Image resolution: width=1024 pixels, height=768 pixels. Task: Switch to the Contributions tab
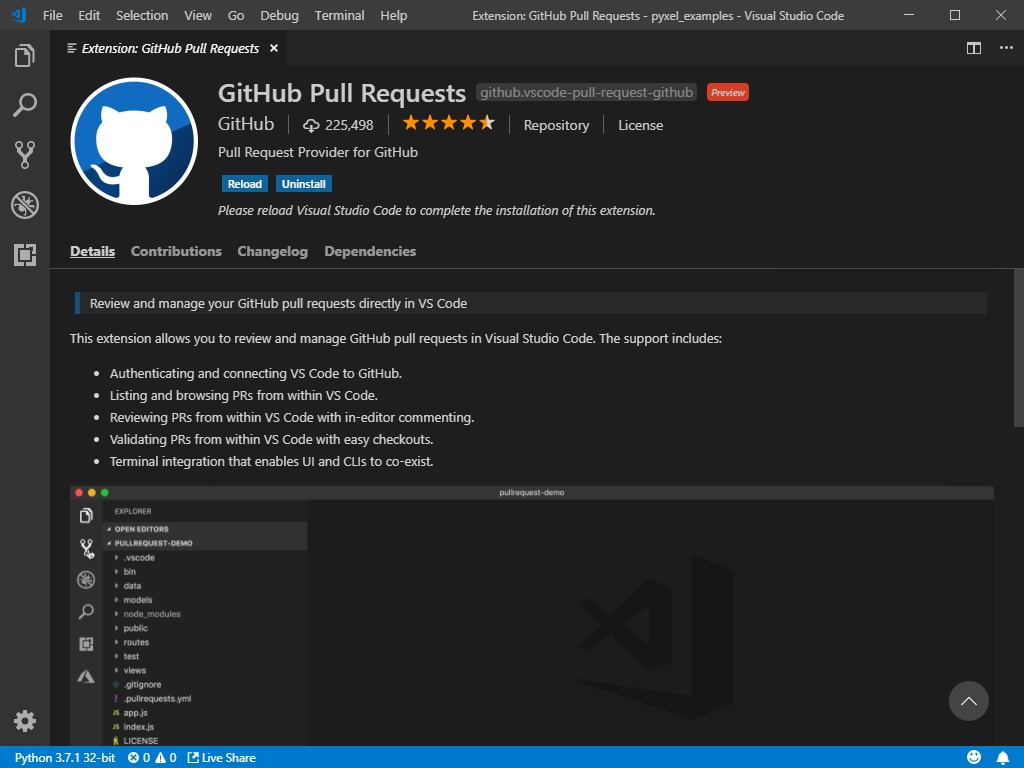176,251
